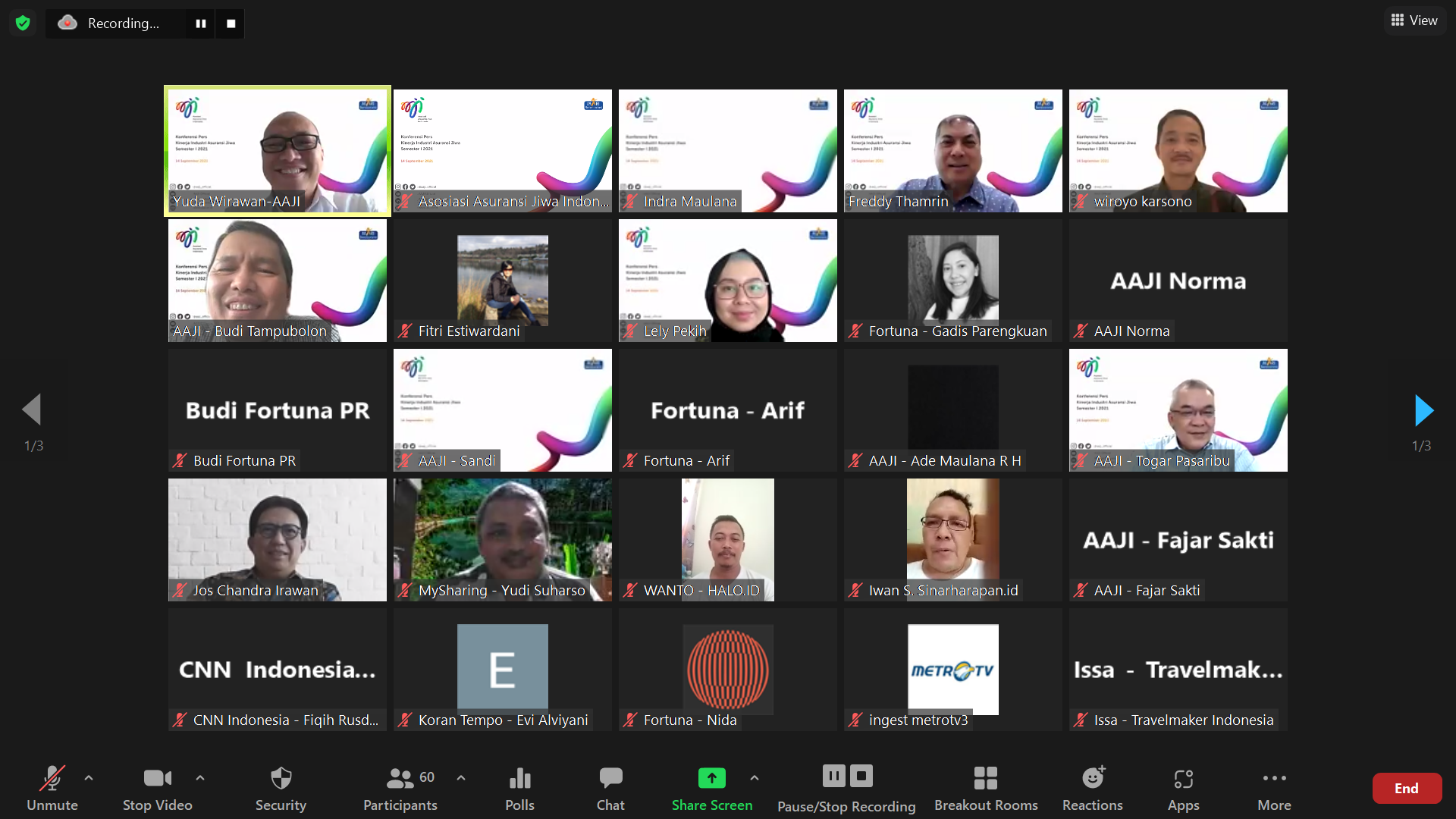Expand audio options arrow next to Unmute

(89, 778)
